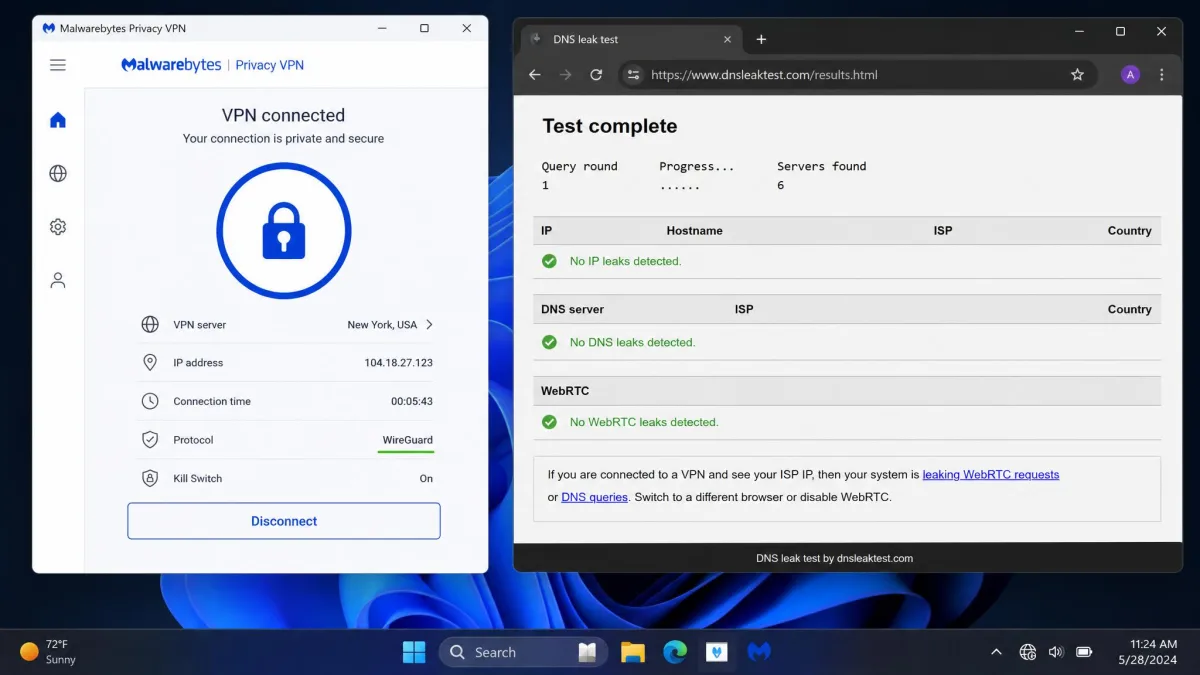Bookmark this page with the star icon

click(x=1077, y=75)
